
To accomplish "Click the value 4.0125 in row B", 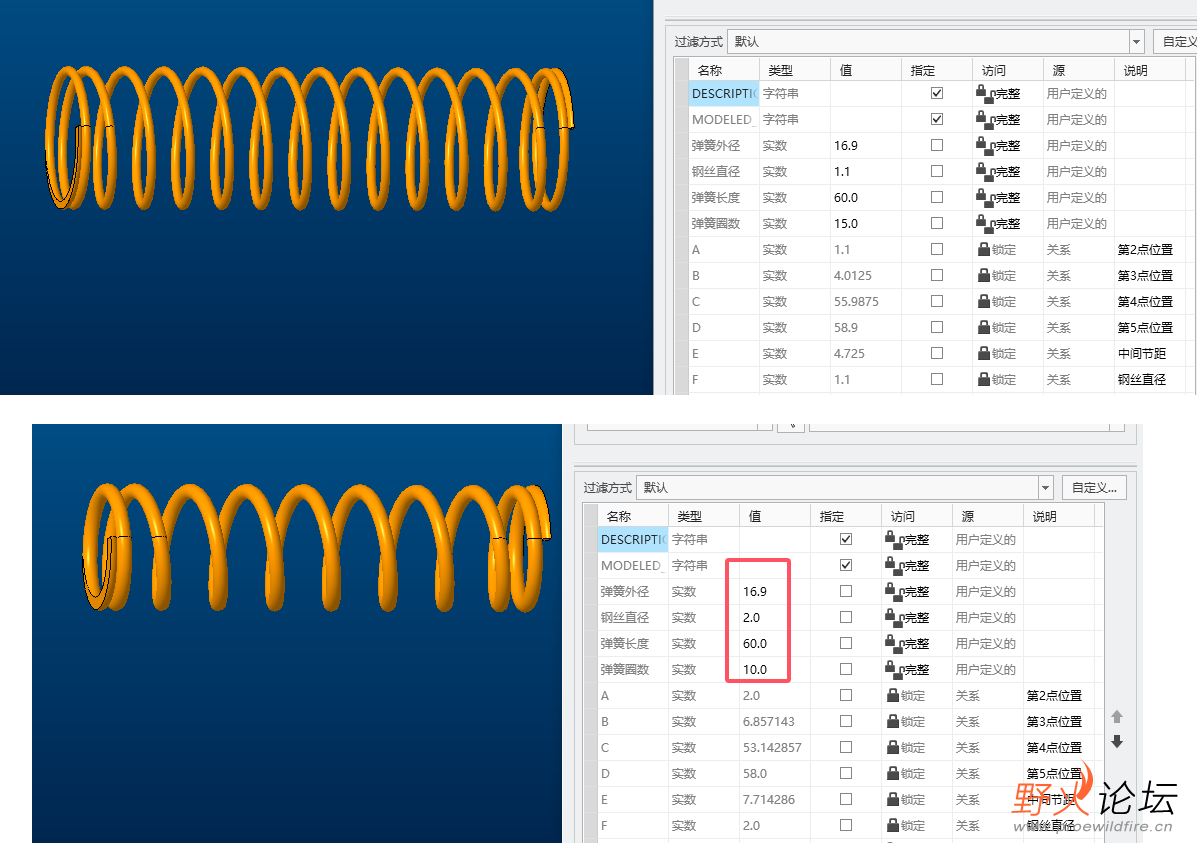I will 853,275.
